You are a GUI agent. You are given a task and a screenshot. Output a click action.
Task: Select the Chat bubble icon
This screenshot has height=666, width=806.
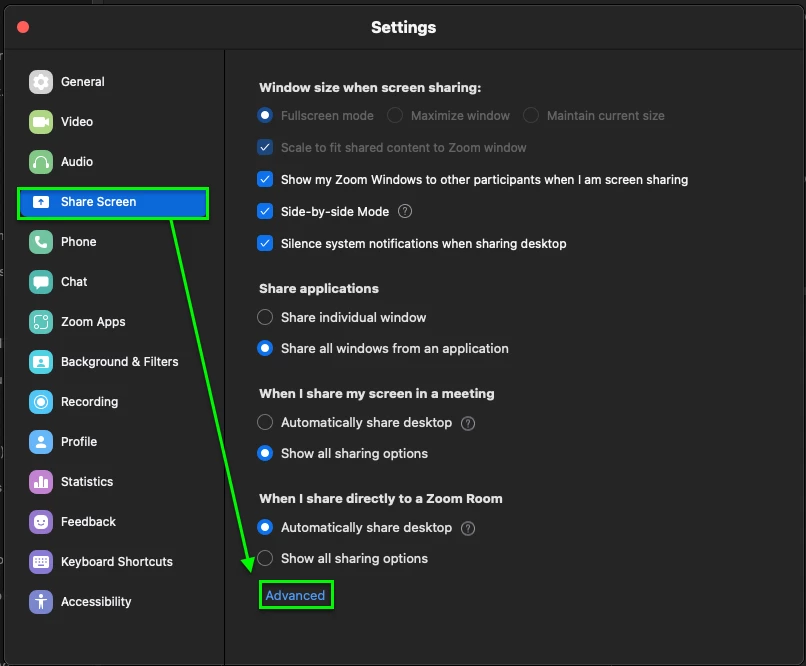(41, 282)
